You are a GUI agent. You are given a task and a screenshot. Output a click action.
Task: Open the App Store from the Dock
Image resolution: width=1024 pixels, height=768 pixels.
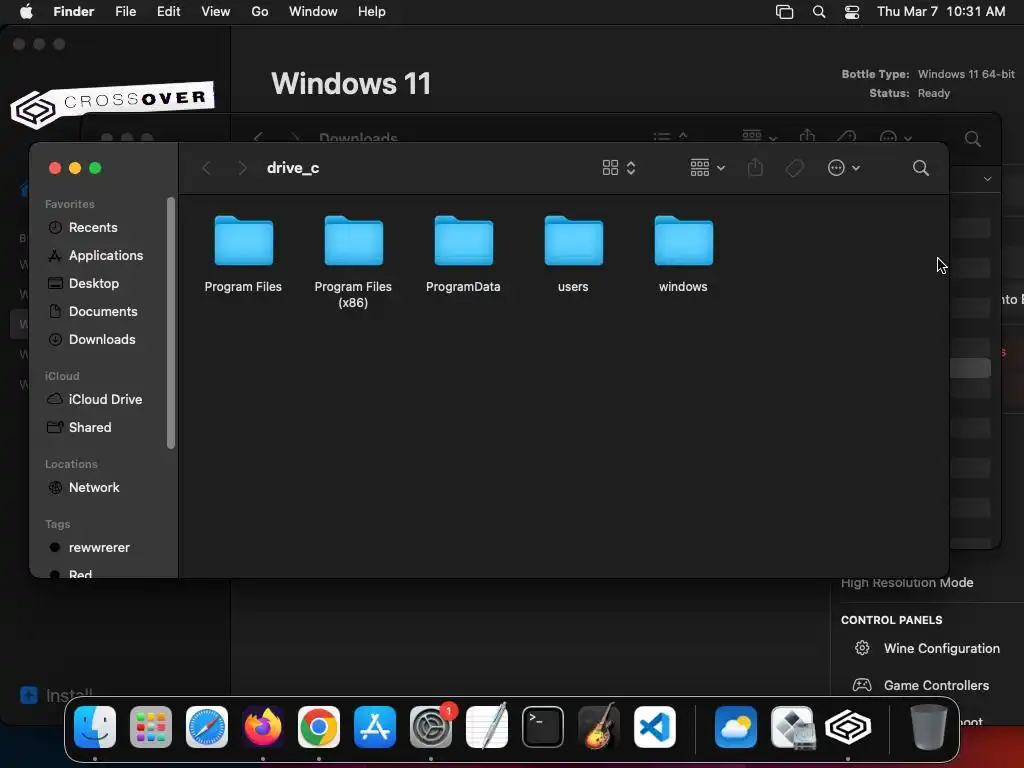pos(375,727)
